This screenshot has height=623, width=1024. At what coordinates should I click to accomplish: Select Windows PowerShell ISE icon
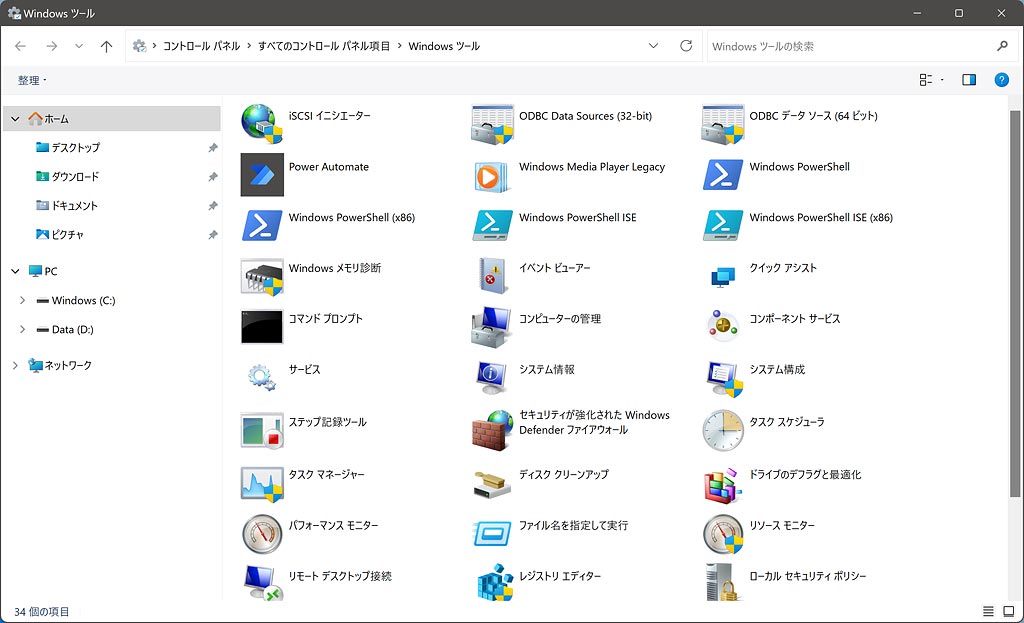coord(492,225)
